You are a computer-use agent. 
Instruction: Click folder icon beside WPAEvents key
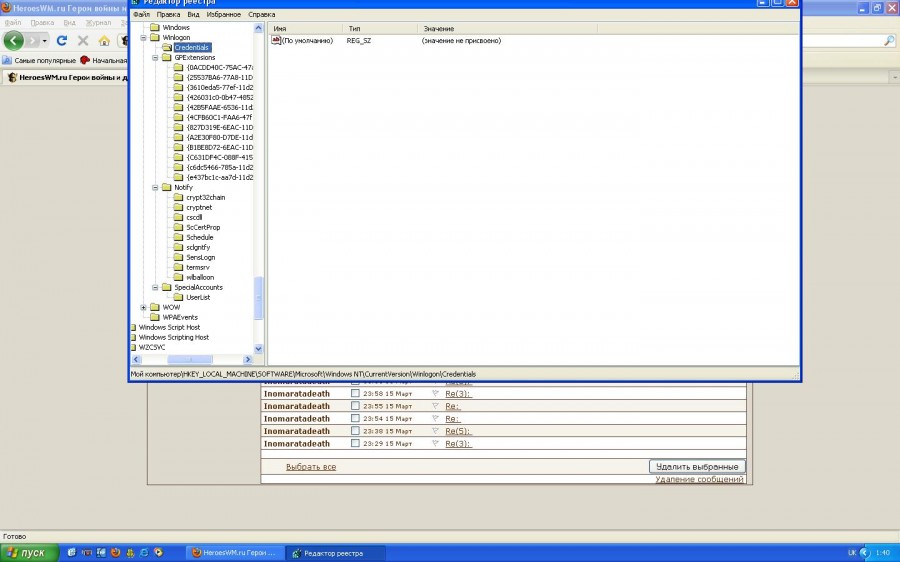154,317
